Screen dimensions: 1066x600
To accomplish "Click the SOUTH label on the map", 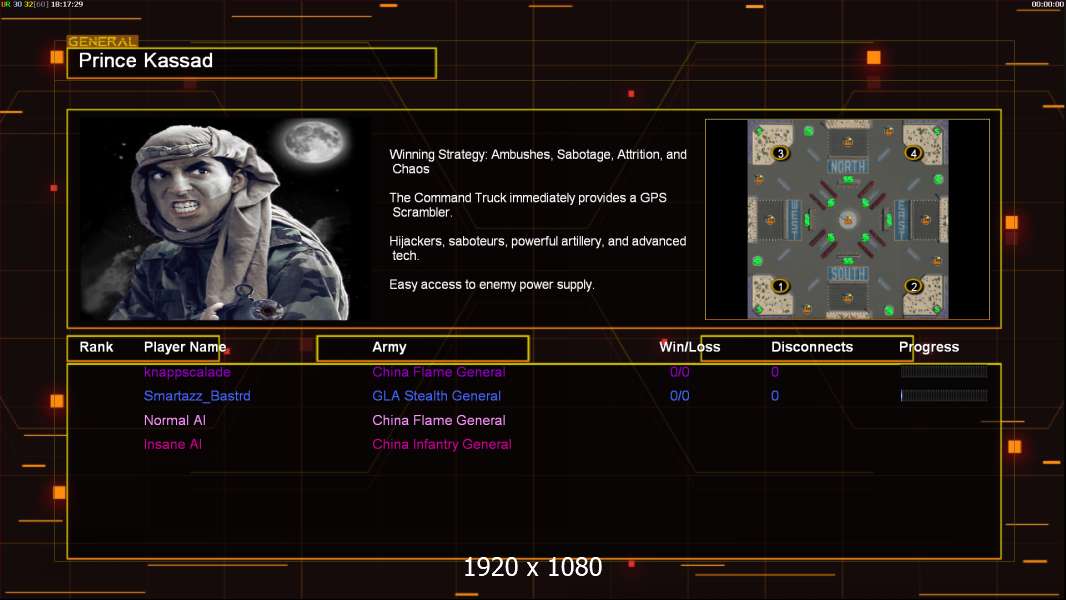I will click(847, 274).
